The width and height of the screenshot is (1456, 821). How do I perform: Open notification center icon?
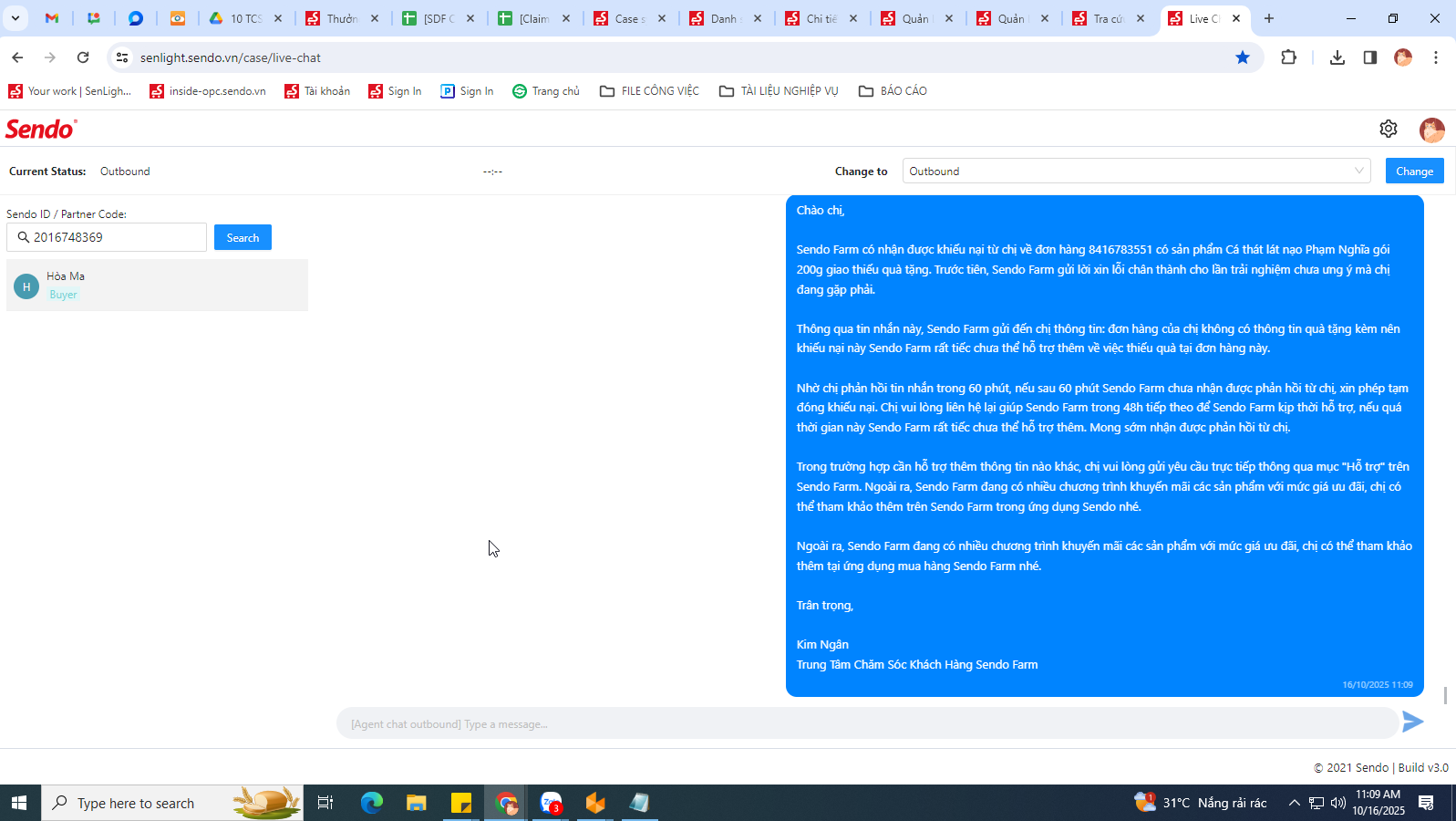click(1427, 803)
